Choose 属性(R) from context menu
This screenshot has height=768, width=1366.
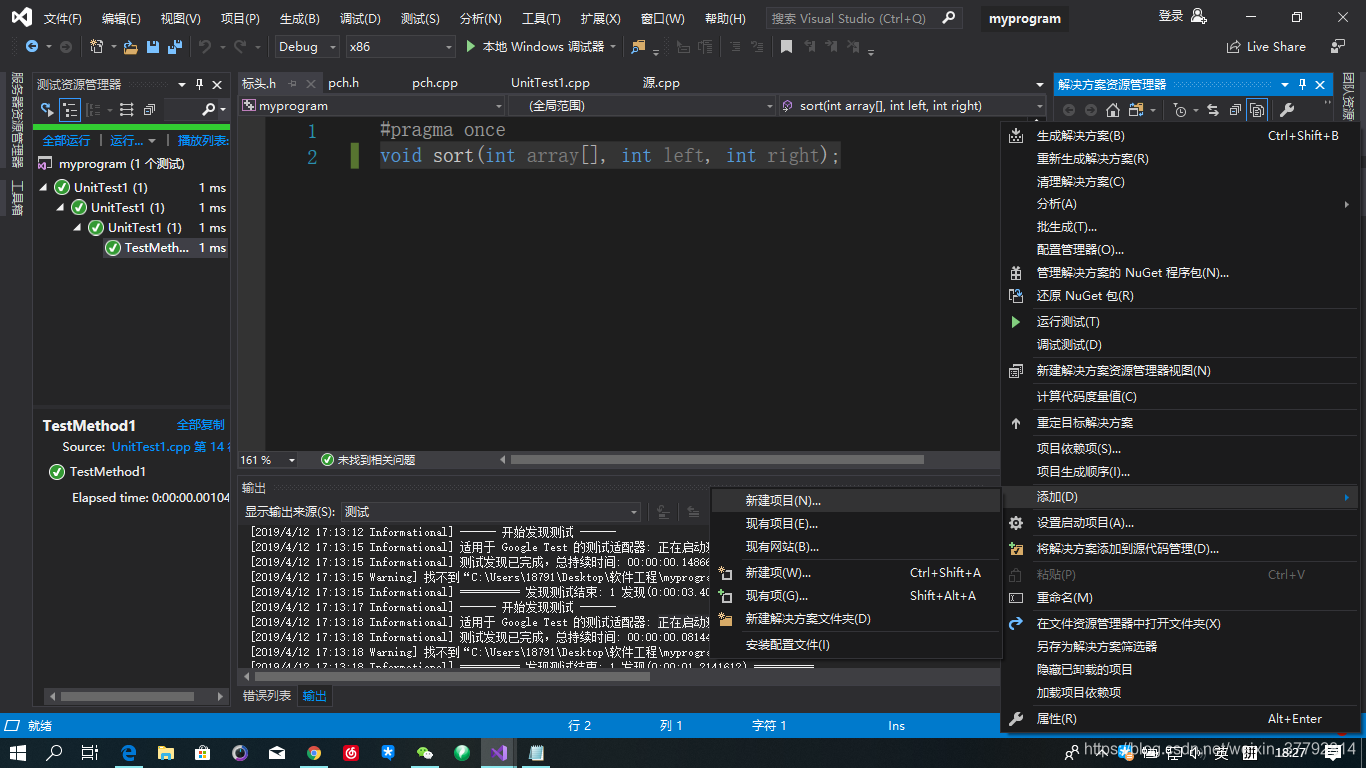(1180, 719)
